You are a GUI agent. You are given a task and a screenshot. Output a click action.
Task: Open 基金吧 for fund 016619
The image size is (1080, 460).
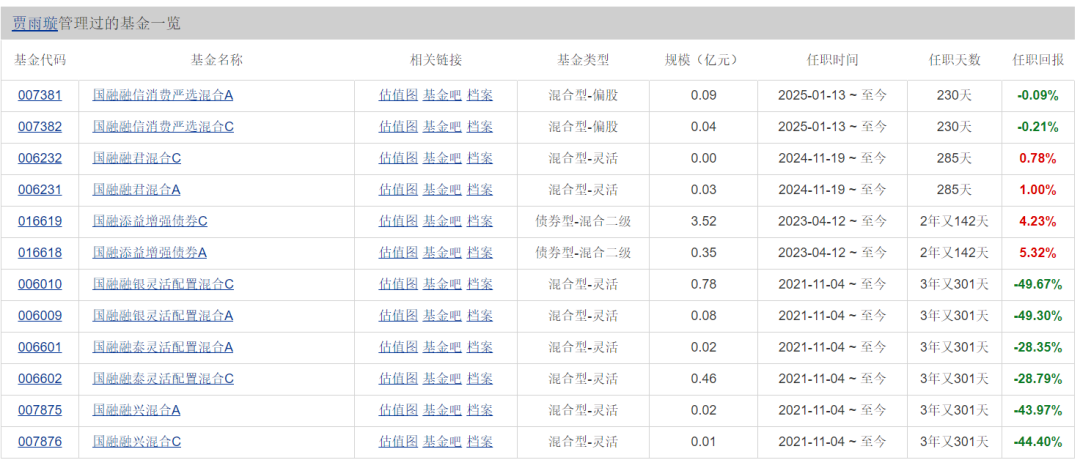tap(442, 221)
